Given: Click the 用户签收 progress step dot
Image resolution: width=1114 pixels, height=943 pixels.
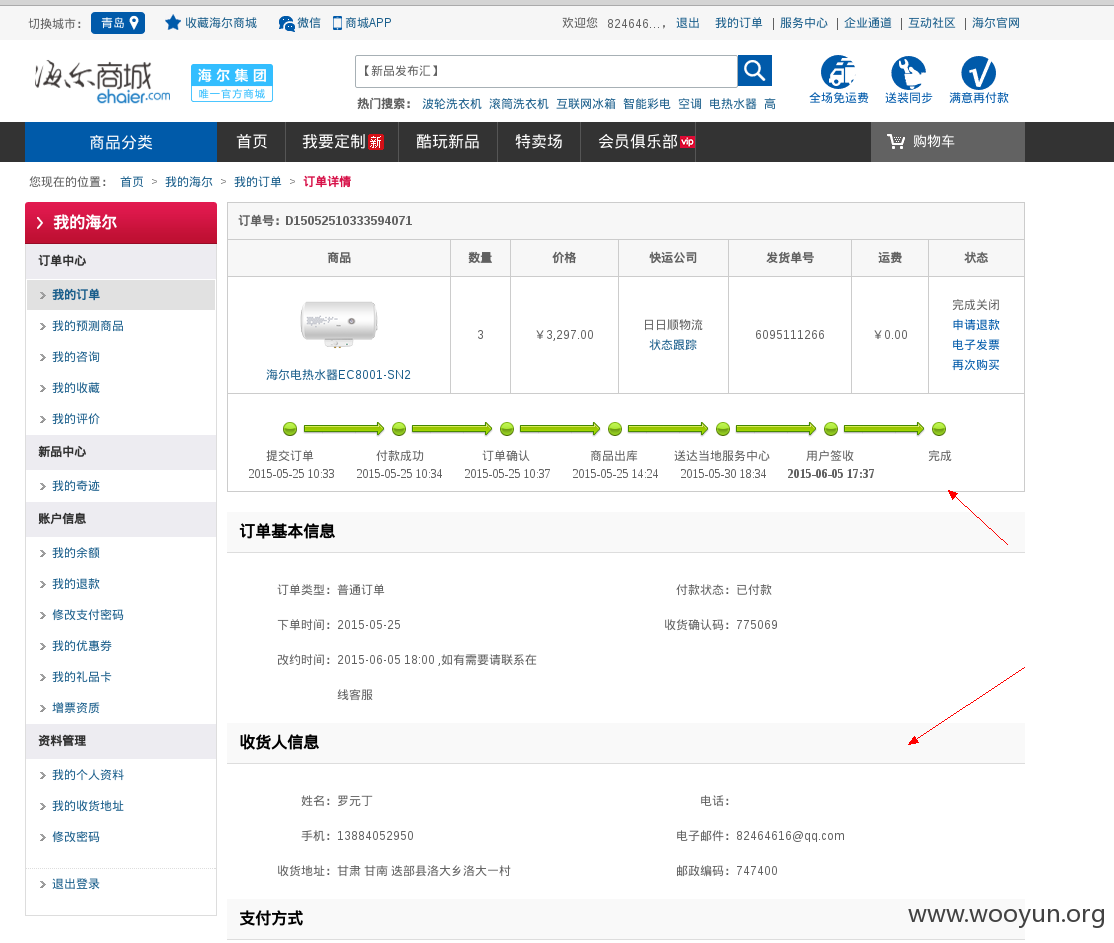Looking at the screenshot, I should click(x=831, y=429).
